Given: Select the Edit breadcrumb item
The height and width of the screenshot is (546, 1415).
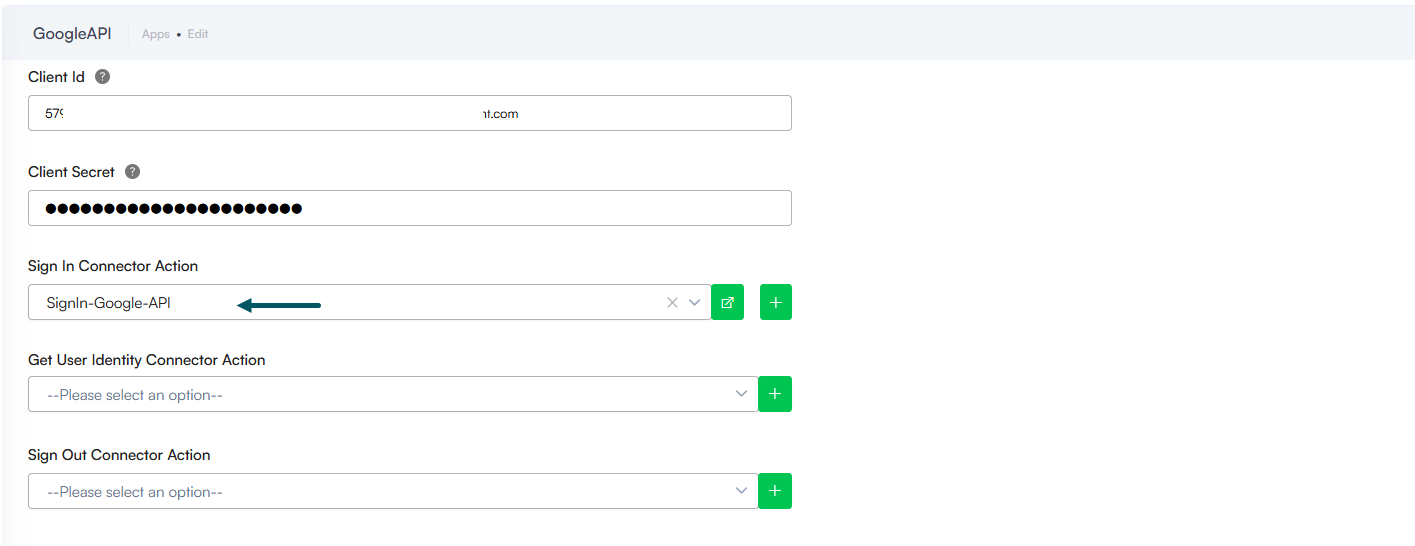Looking at the screenshot, I should 198,34.
